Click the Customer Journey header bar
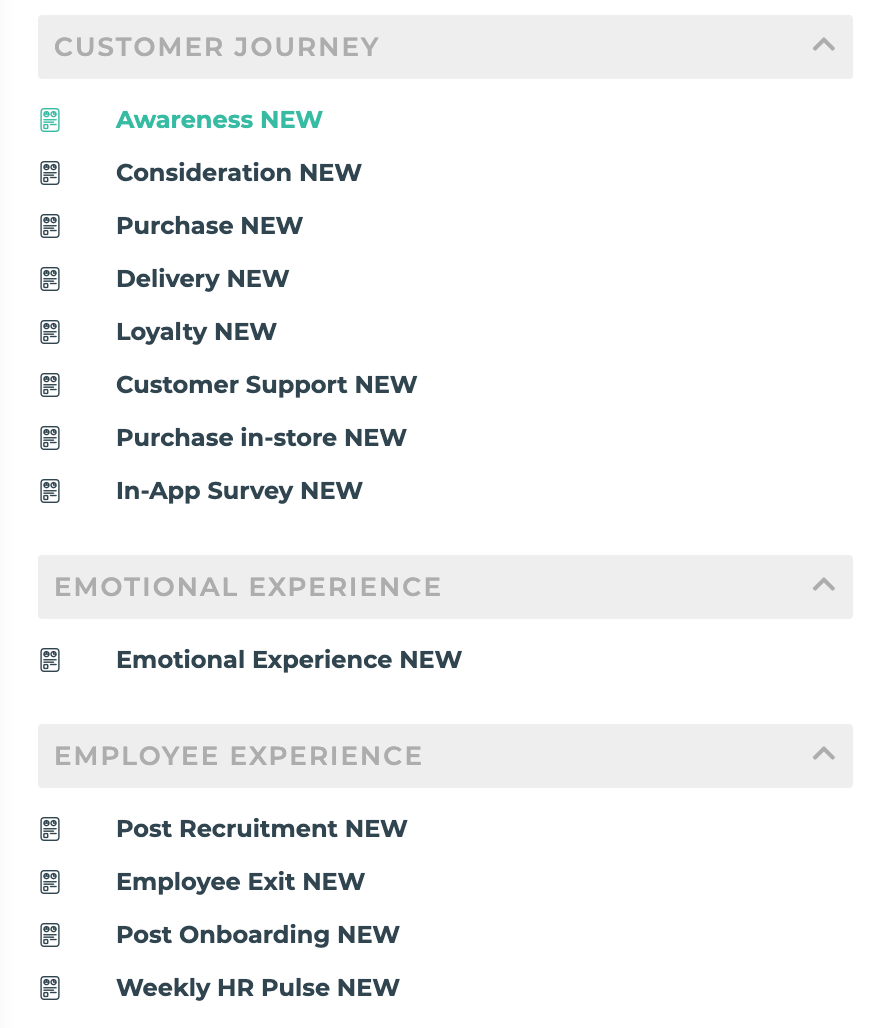The image size is (874, 1028). 445,47
